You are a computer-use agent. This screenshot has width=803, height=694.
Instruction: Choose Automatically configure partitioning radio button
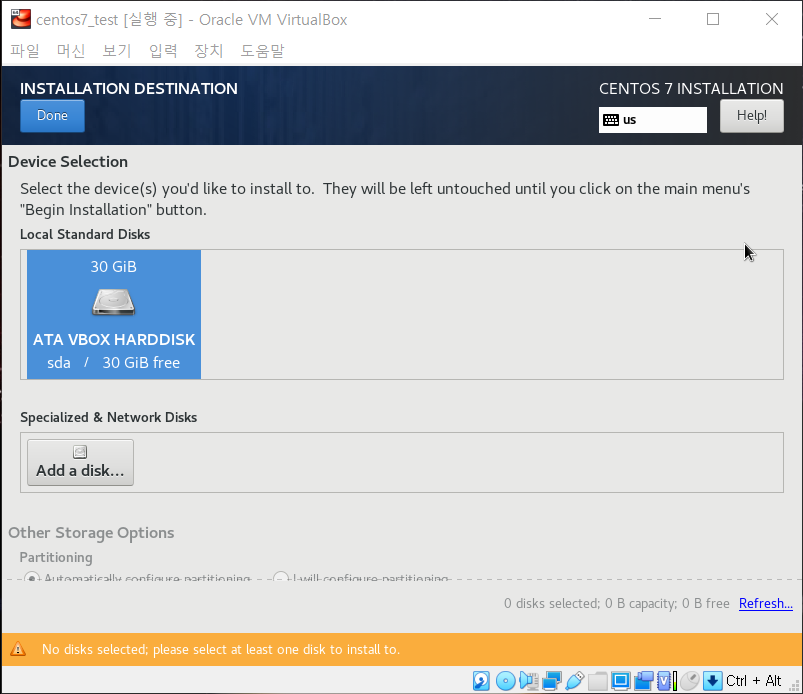[32, 577]
